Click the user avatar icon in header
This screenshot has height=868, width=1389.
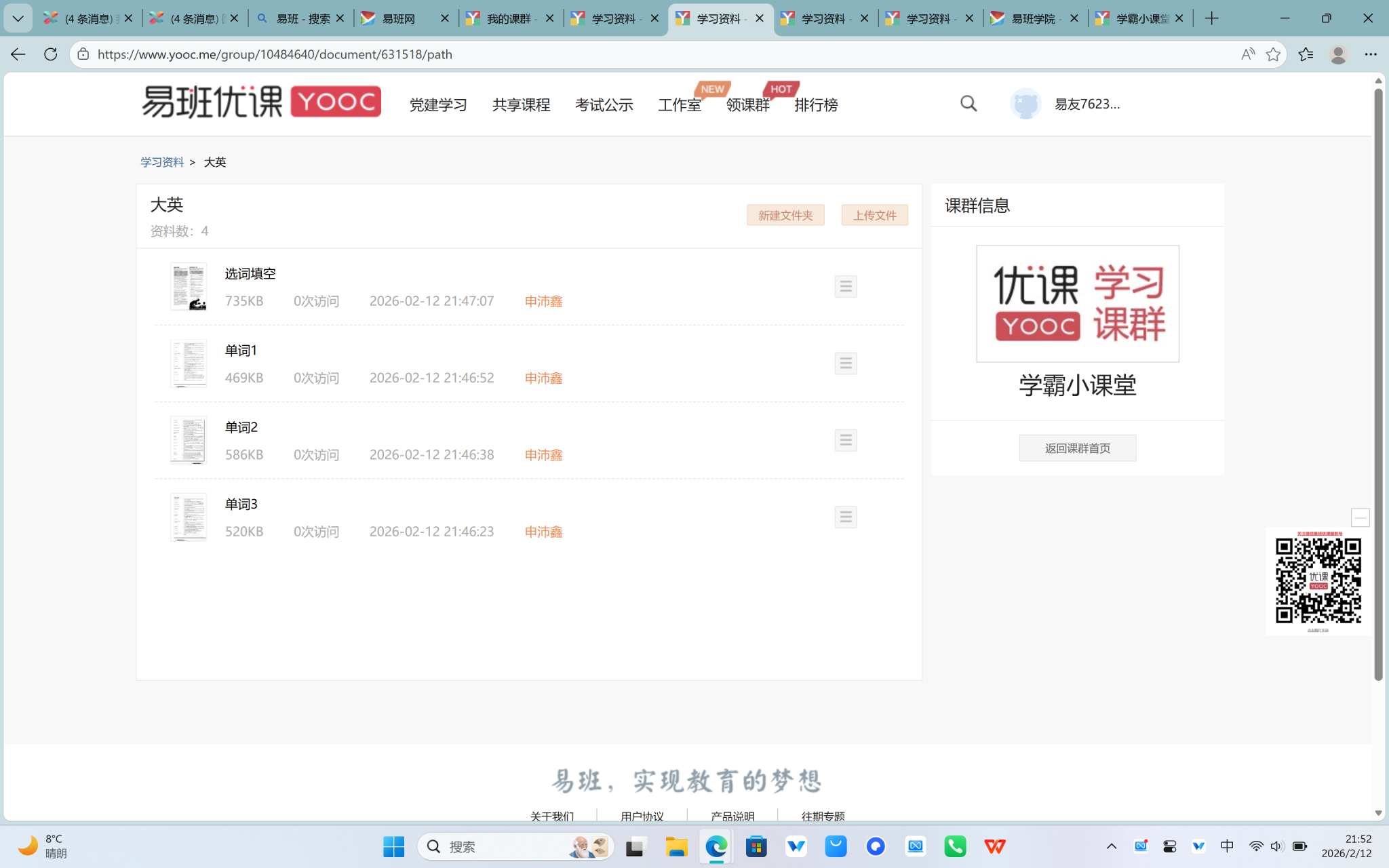click(x=1025, y=104)
